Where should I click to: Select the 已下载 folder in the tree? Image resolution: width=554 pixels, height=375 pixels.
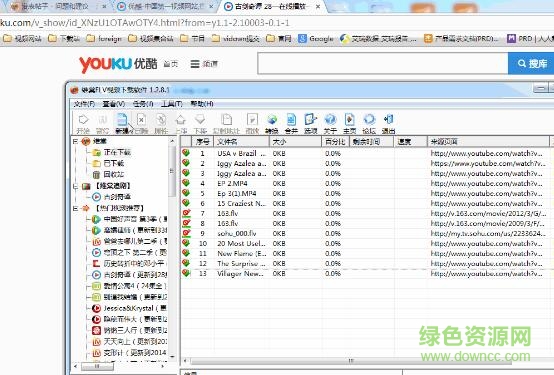108,163
